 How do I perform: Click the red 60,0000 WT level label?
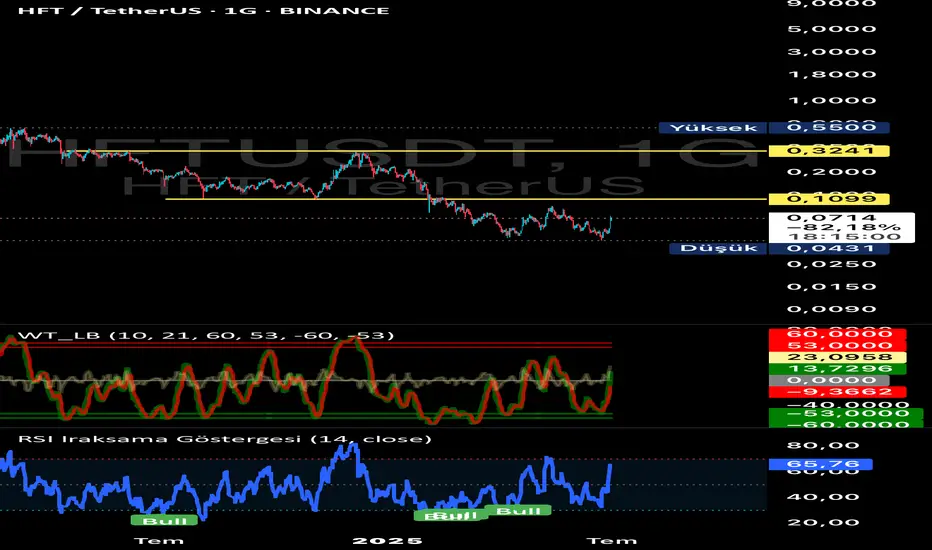pos(837,334)
